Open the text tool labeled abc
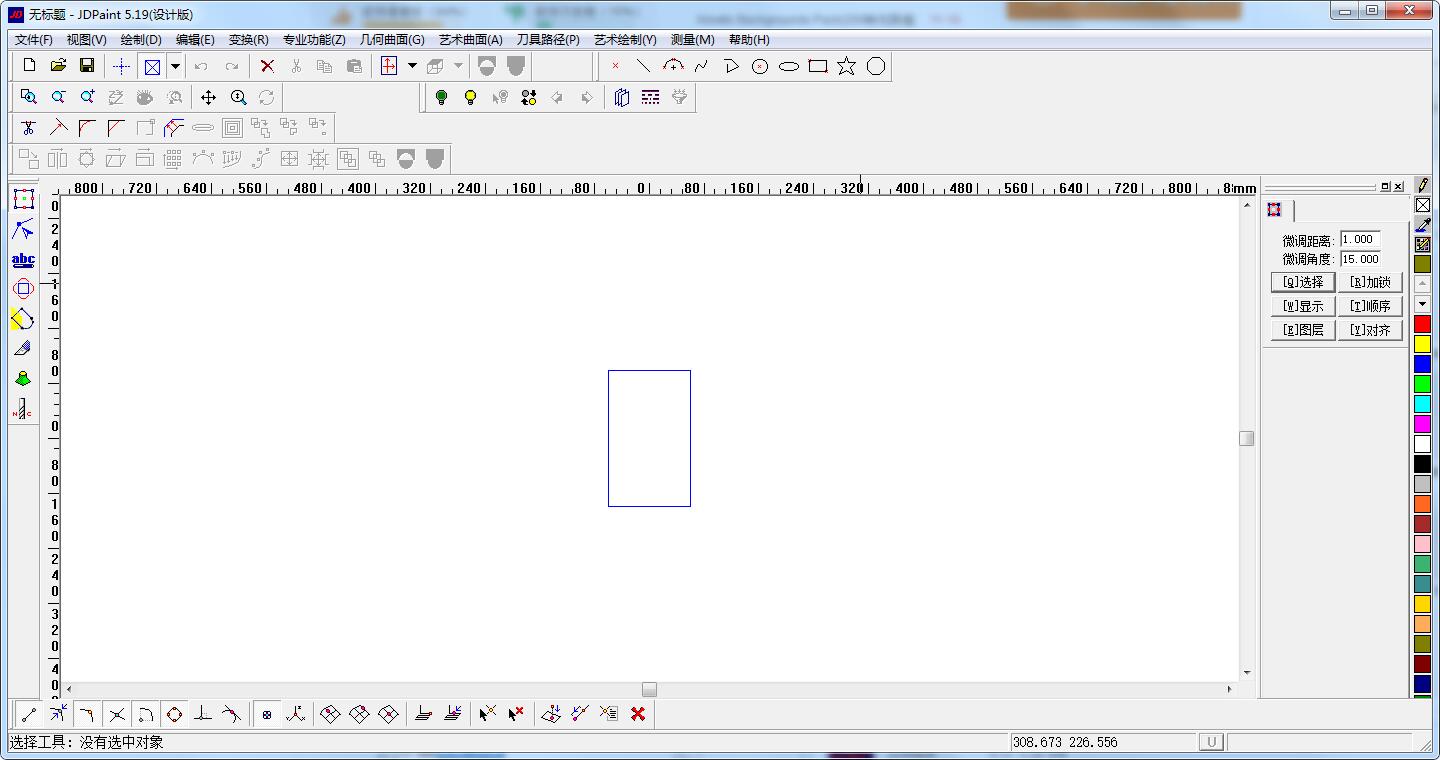This screenshot has height=760, width=1440. (x=23, y=260)
